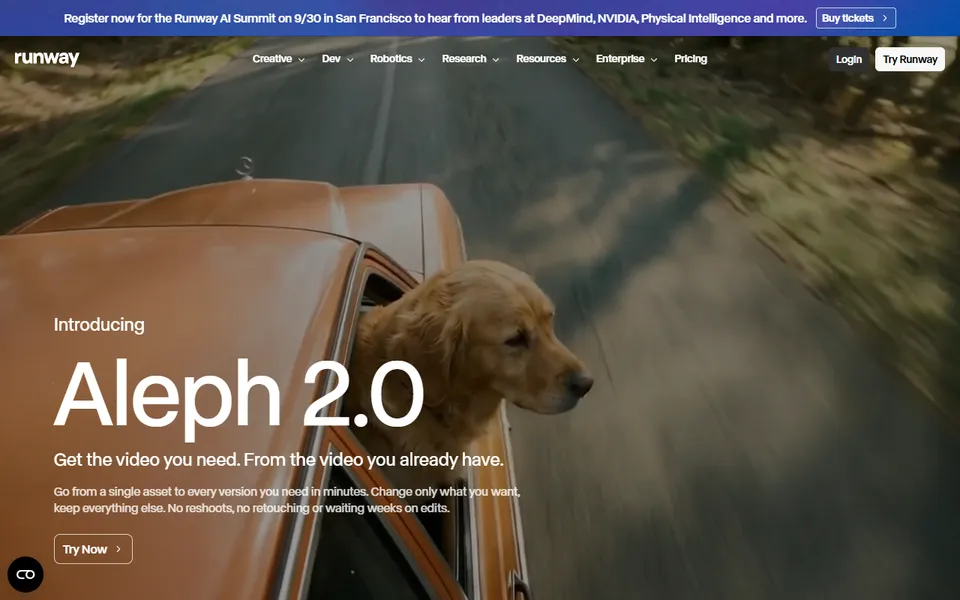Buy tickets for the AI Summit
The width and height of the screenshot is (960, 600).
856,18
